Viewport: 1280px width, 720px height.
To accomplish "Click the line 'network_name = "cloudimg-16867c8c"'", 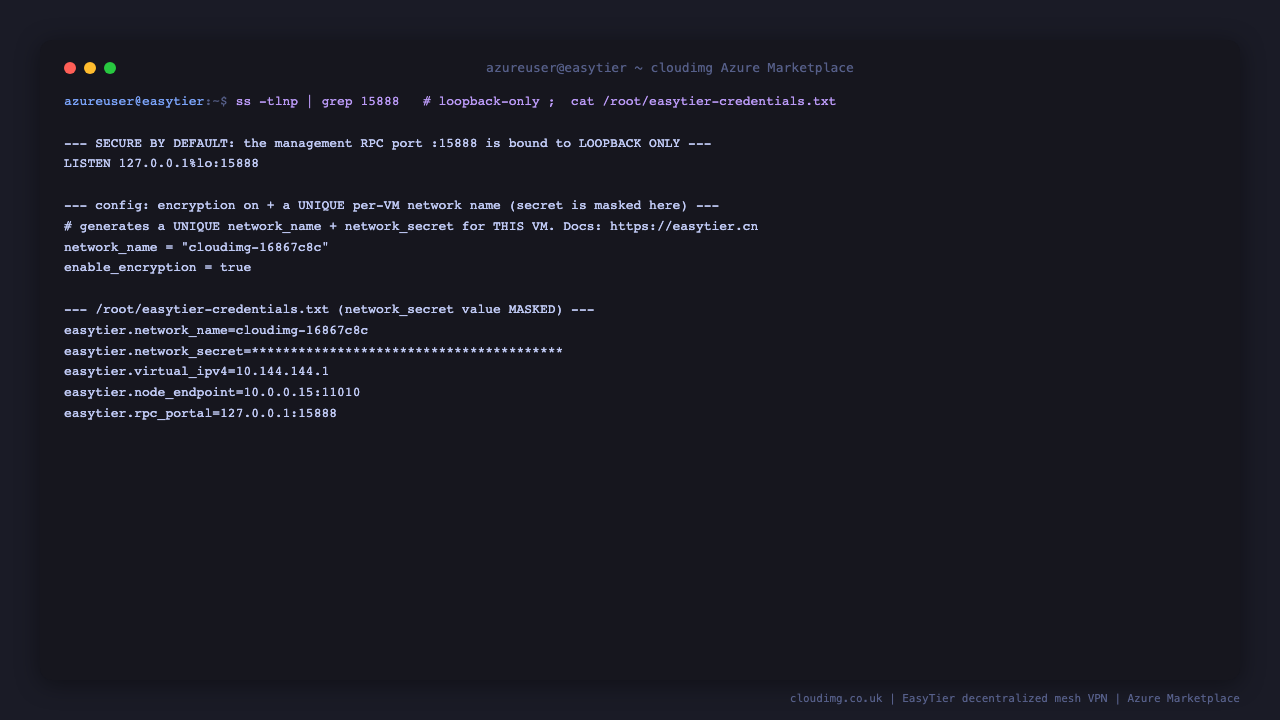I will (x=197, y=247).
